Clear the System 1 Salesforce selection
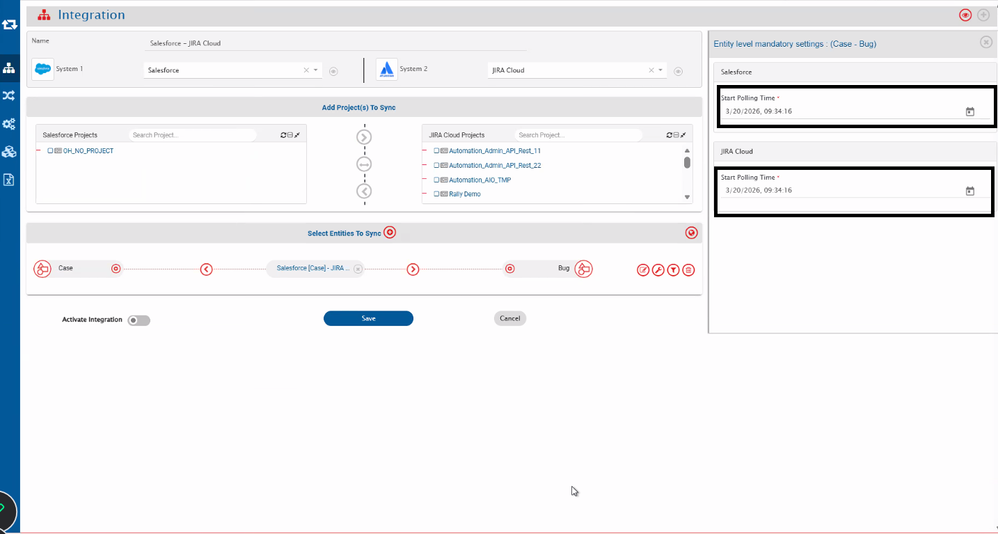998x534 pixels. tap(306, 70)
